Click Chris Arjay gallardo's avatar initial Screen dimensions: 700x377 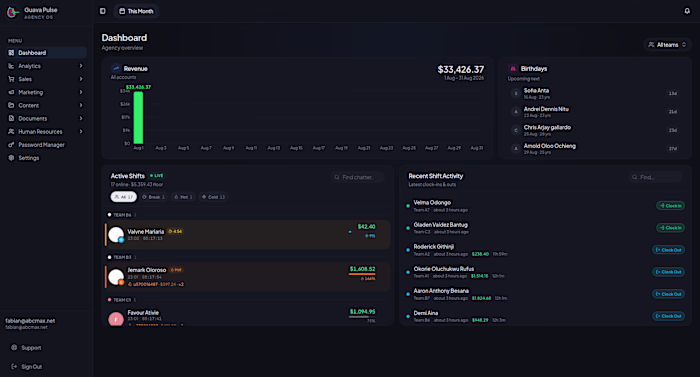pyautogui.click(x=516, y=130)
